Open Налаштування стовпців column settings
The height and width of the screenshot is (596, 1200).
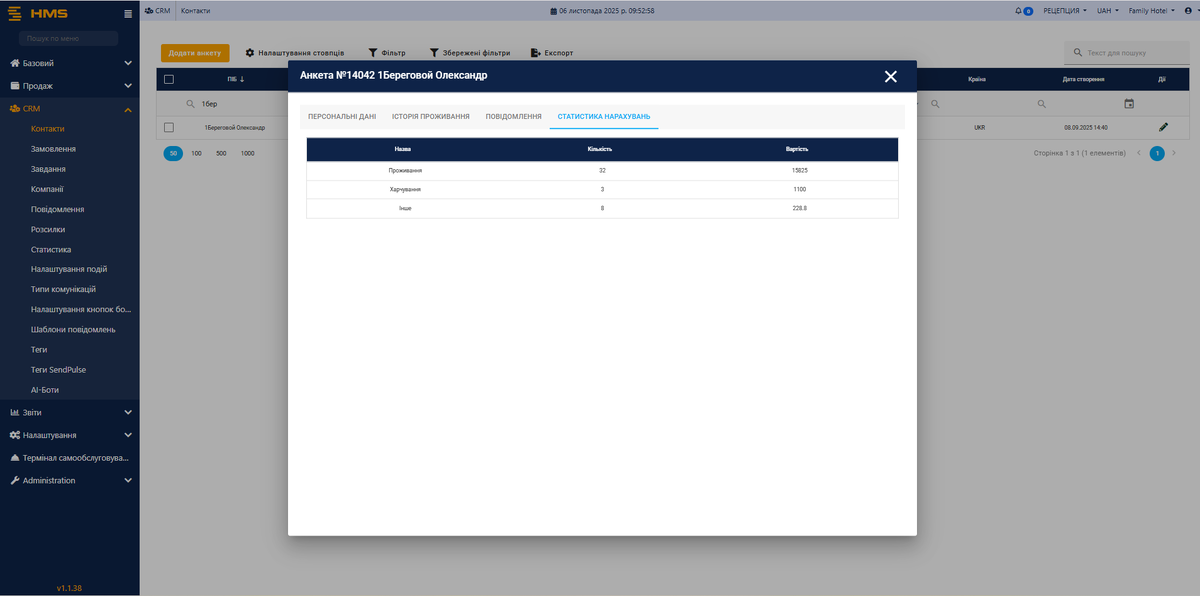pos(295,53)
